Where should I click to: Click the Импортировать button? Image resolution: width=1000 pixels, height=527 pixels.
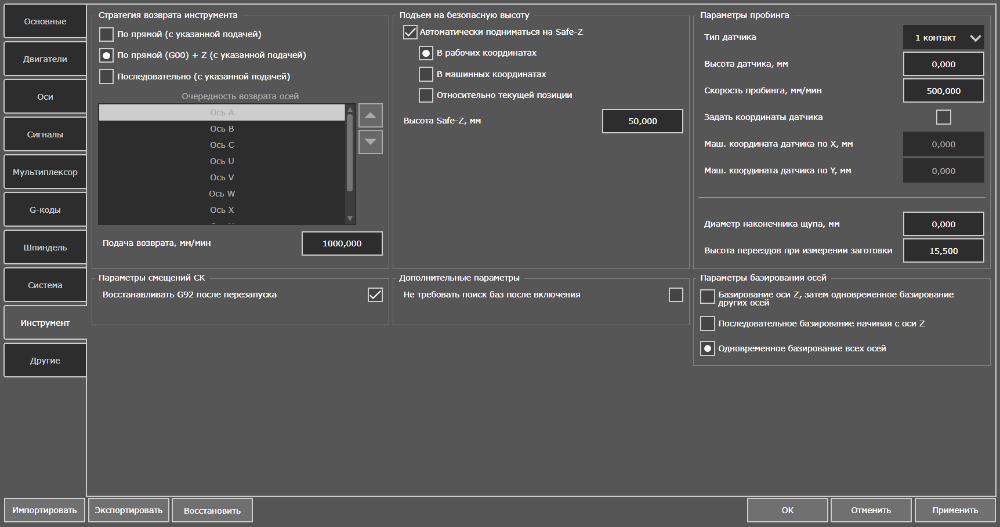click(43, 510)
